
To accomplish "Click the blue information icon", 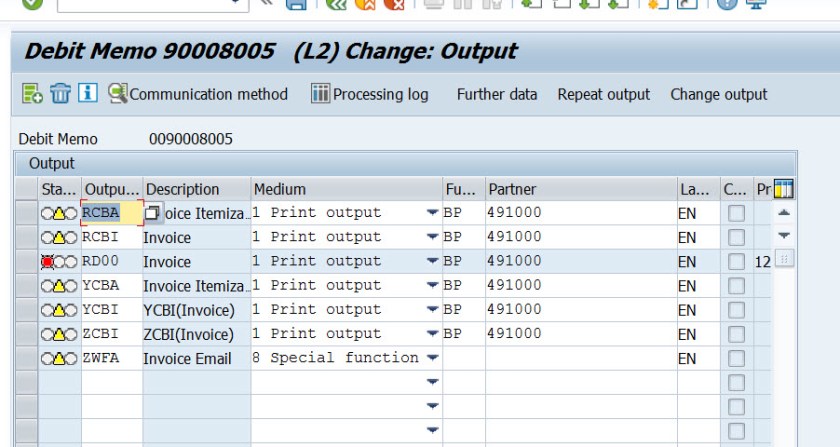I will point(88,94).
